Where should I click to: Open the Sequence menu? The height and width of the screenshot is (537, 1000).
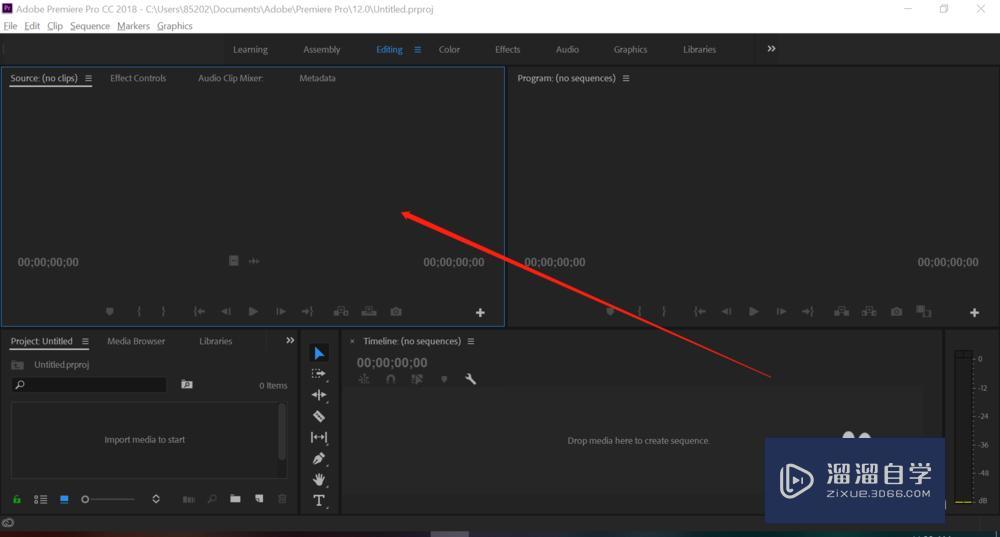[x=90, y=26]
